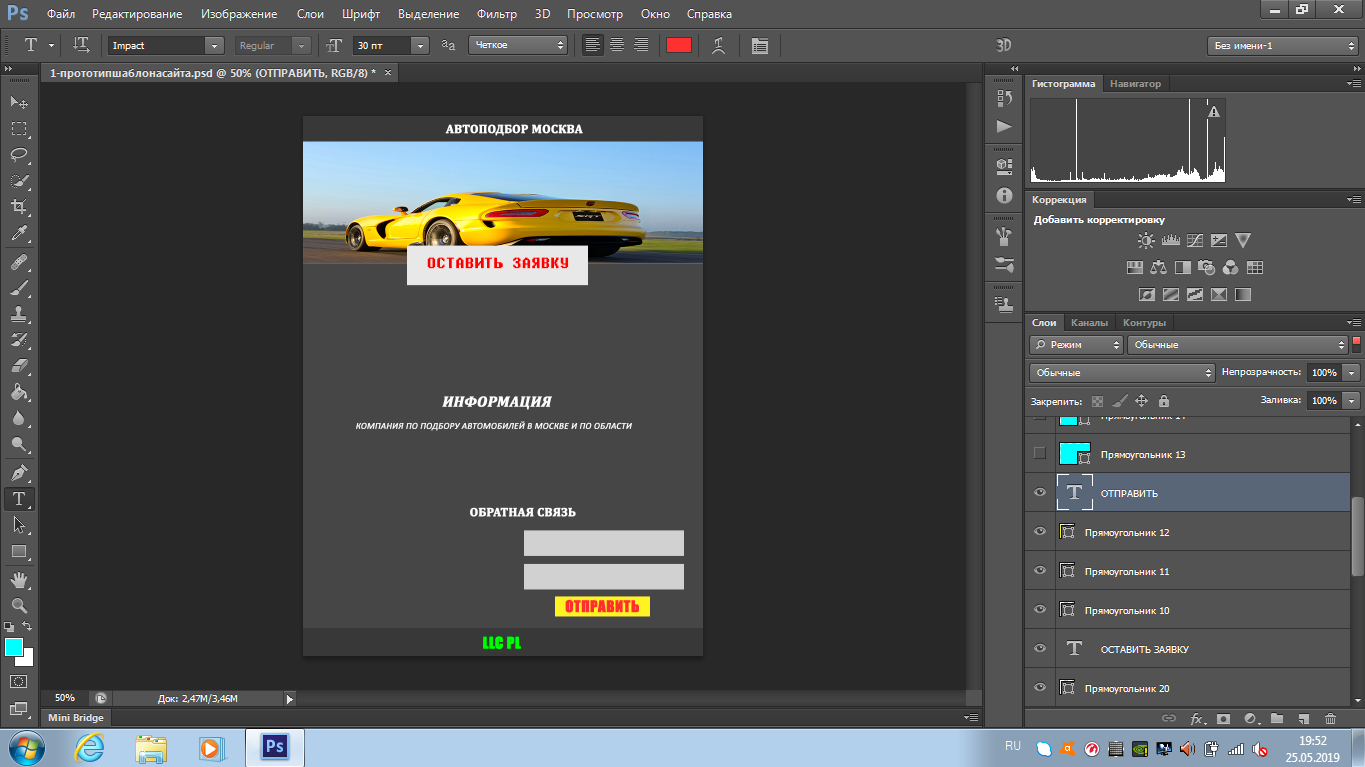
Task: Center align text in options bar
Action: [x=617, y=45]
